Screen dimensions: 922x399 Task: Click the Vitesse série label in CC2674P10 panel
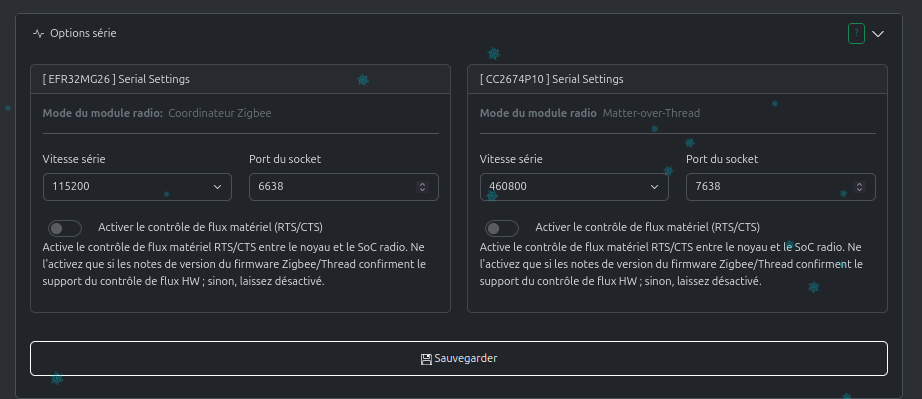coord(511,159)
